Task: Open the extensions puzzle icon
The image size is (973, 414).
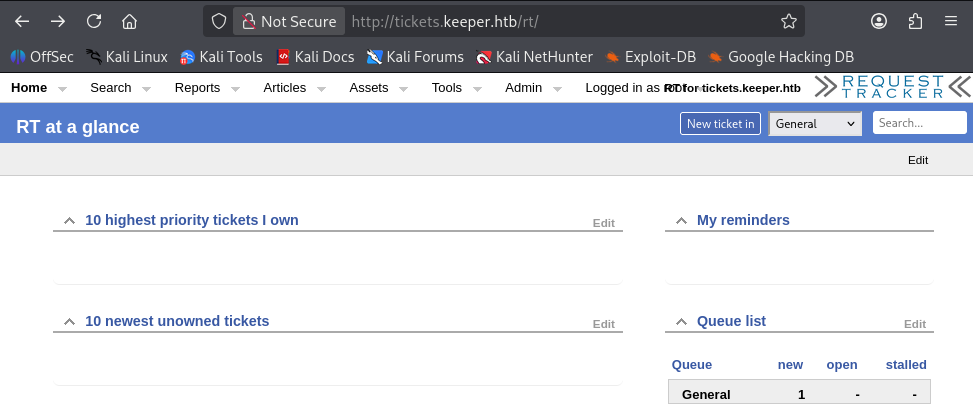Action: click(915, 21)
